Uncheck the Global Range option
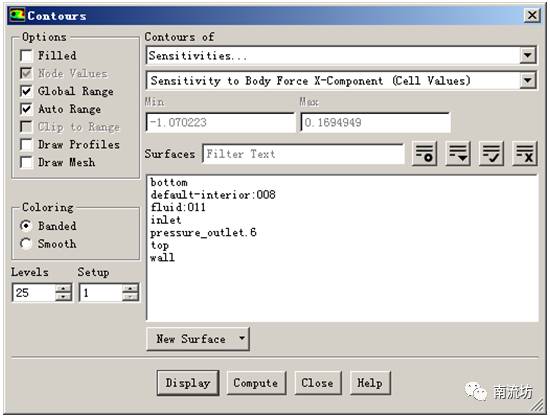550x417 pixels. (x=27, y=91)
